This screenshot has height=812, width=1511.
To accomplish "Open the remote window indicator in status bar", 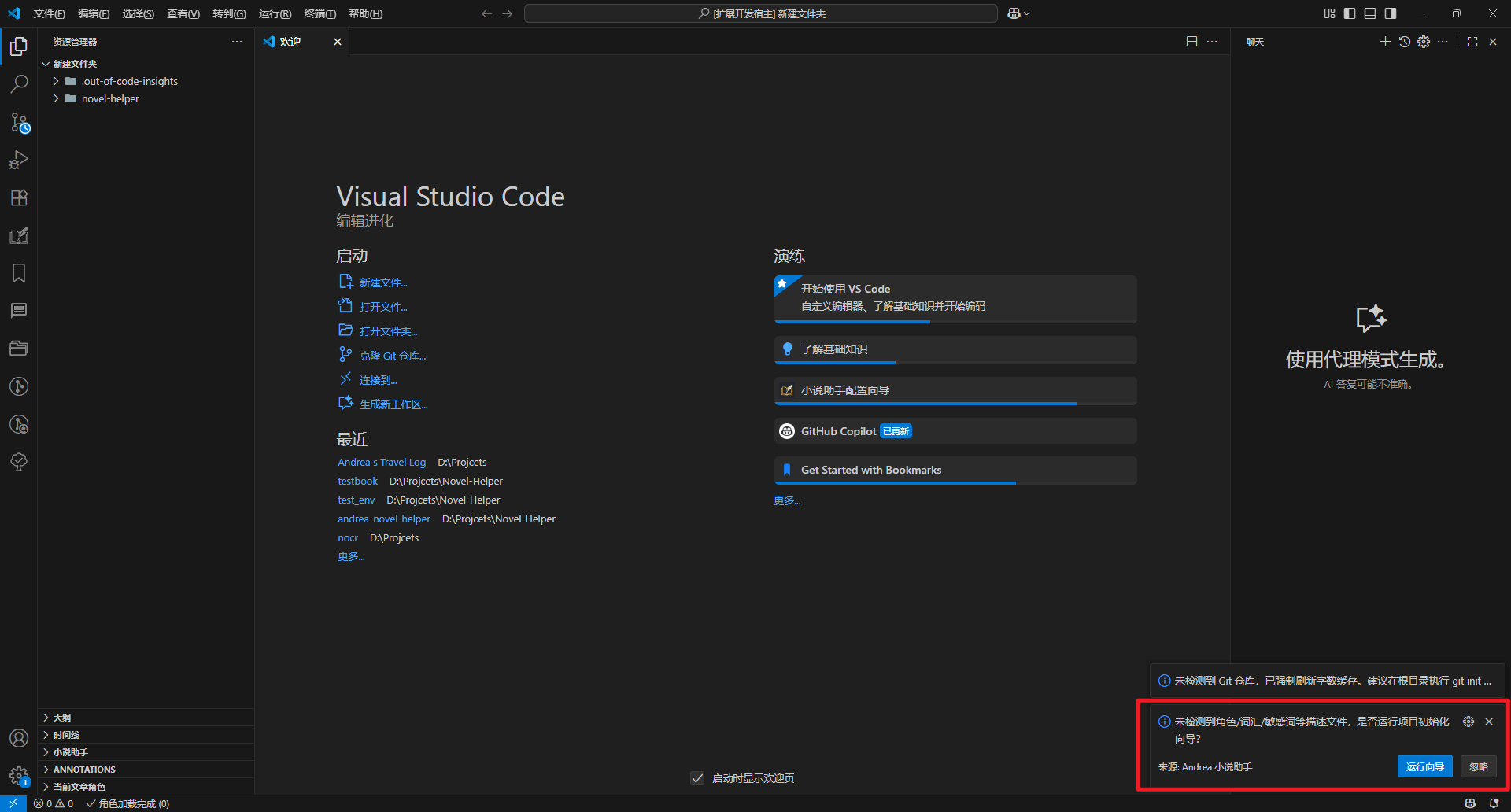I will (13, 803).
